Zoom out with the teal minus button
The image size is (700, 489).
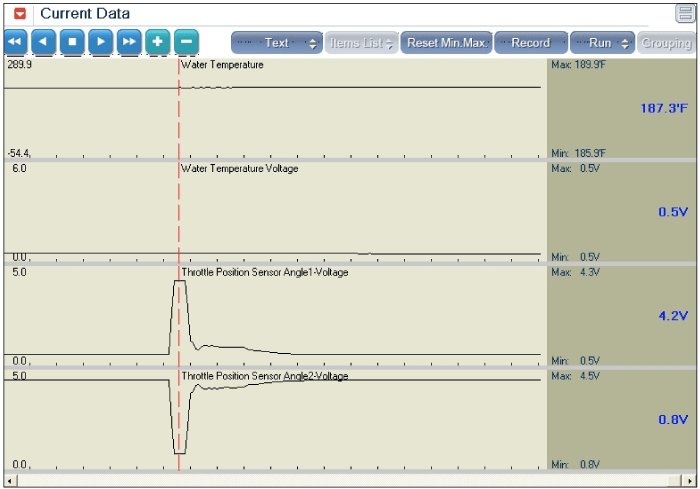point(186,42)
